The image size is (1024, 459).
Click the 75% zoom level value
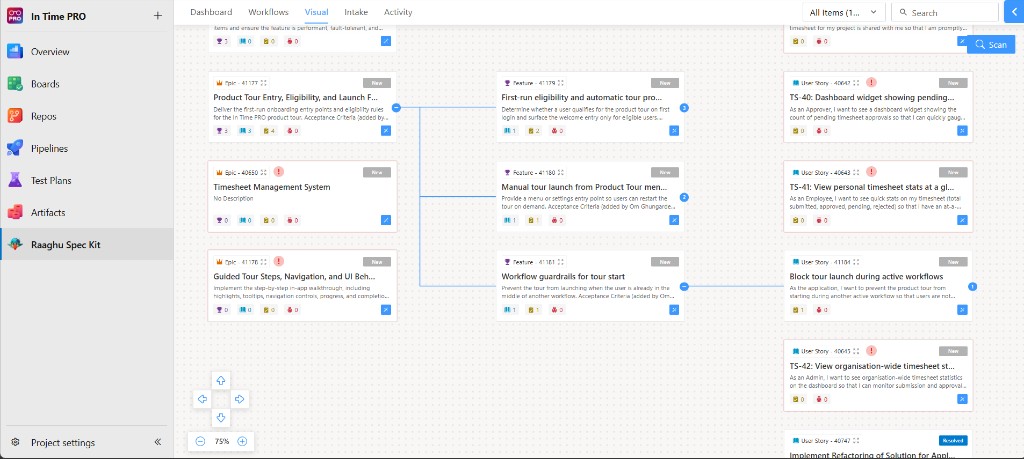tap(222, 441)
